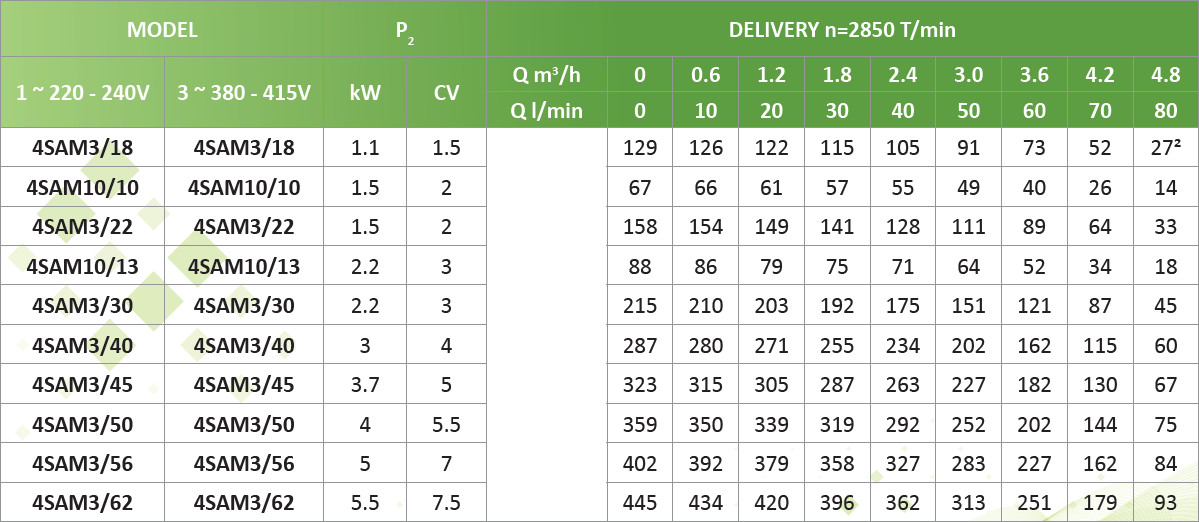This screenshot has height=522, width=1199.
Task: Select 4SAM3/62 in the 380-415V column
Action: point(244,502)
